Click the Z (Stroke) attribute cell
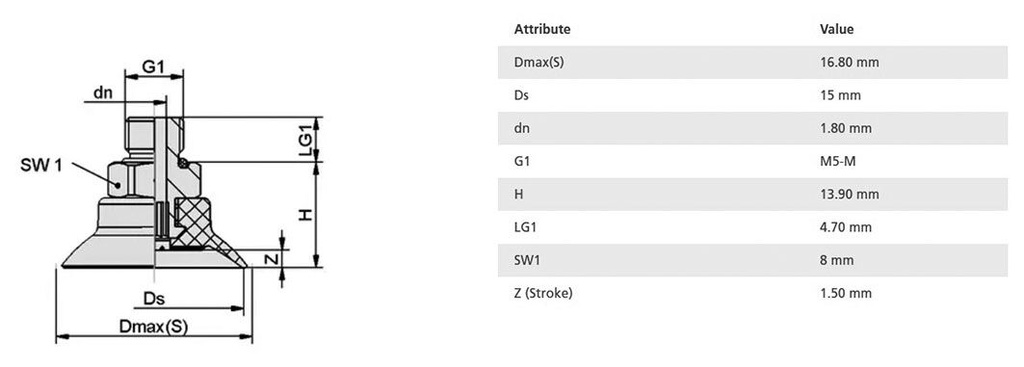 (543, 293)
